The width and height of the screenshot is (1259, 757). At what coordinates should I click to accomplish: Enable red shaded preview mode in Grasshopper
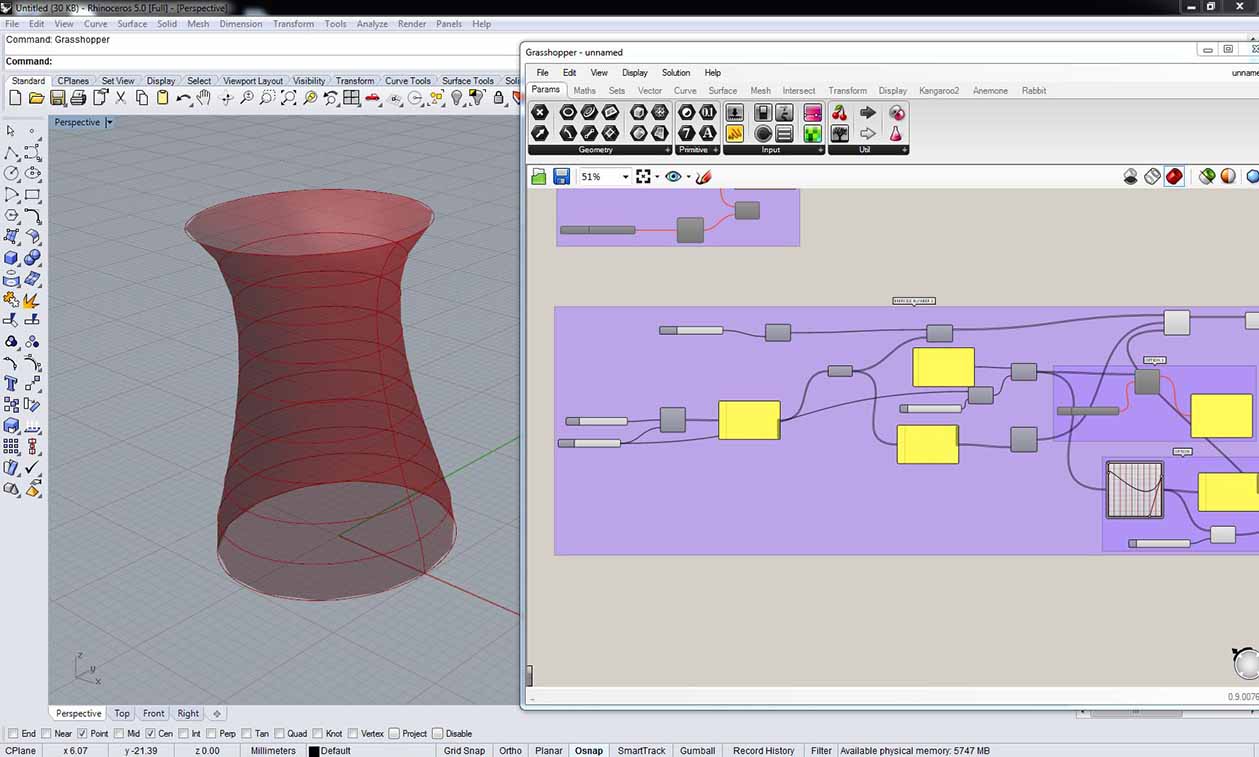pyautogui.click(x=1174, y=176)
